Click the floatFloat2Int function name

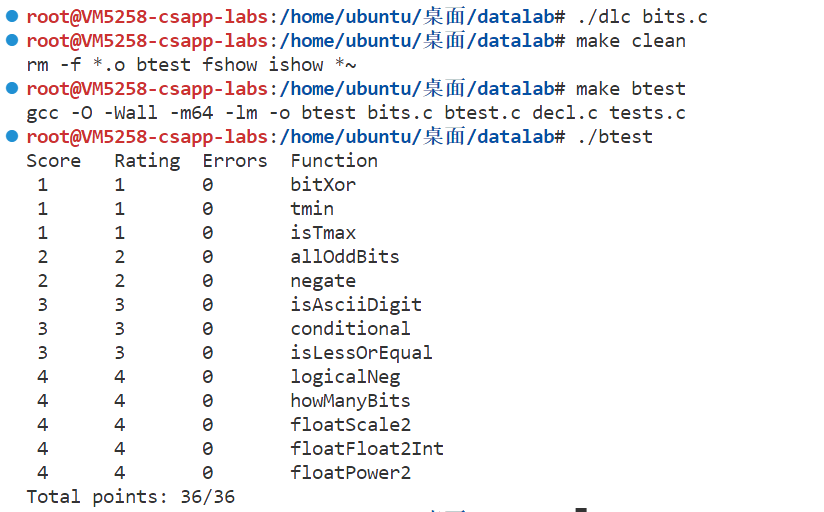[x=367, y=449]
